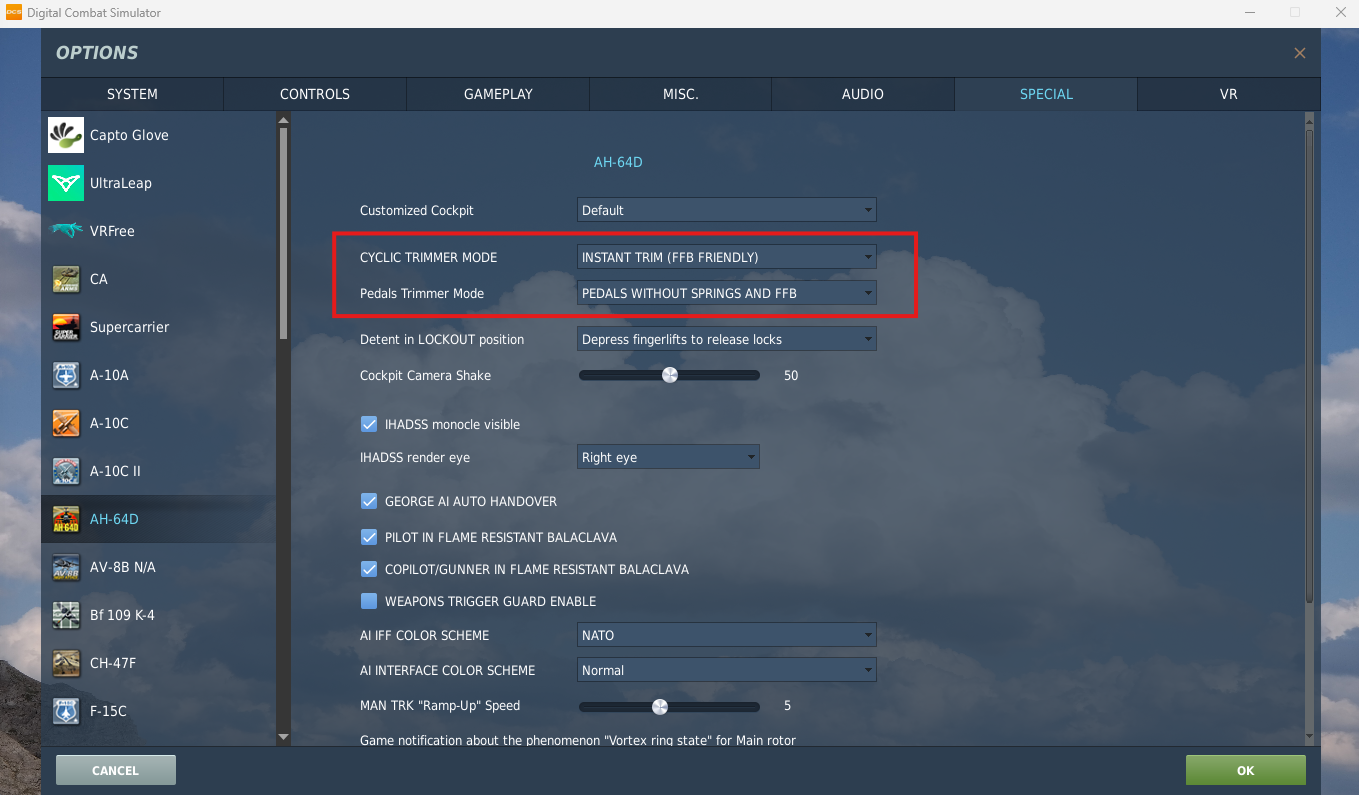This screenshot has height=795, width=1359.
Task: Choose the Bf 109 K-4 icon
Action: click(66, 615)
